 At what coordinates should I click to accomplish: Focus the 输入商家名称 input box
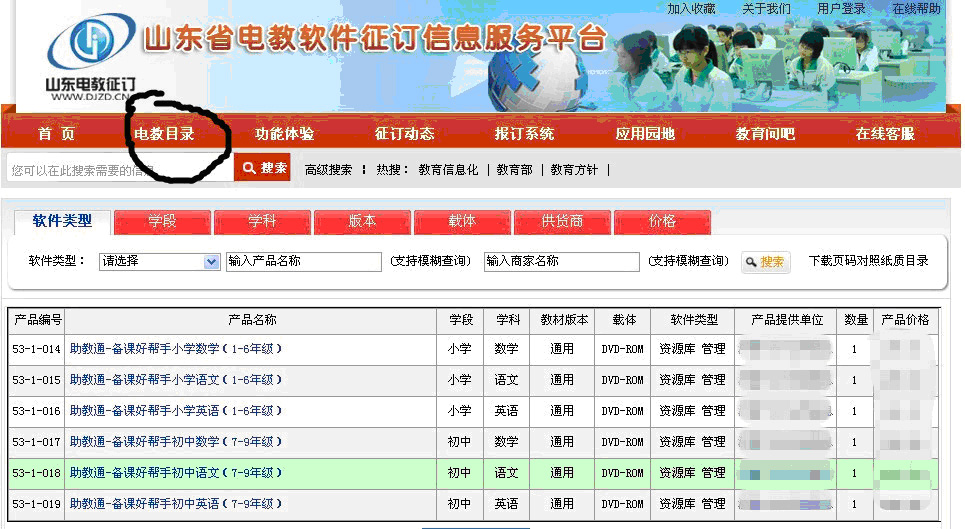point(561,262)
